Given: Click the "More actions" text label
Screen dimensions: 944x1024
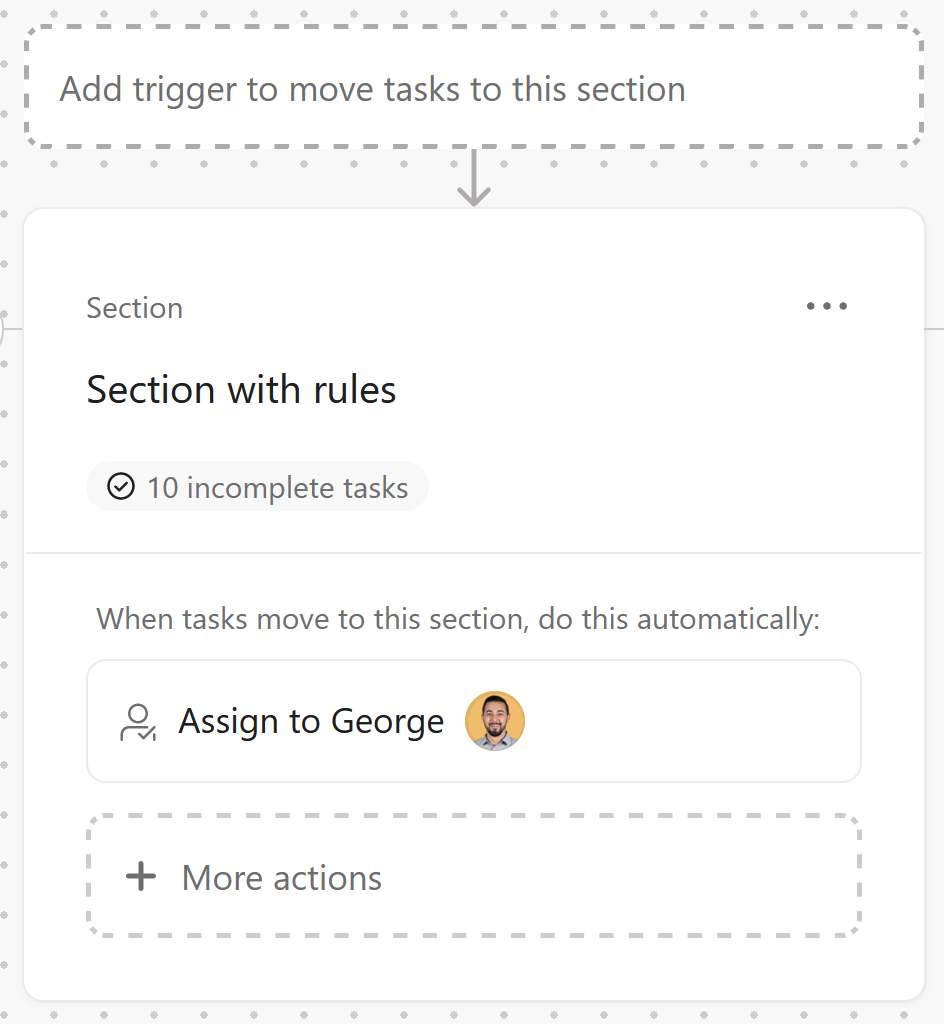Looking at the screenshot, I should (282, 878).
